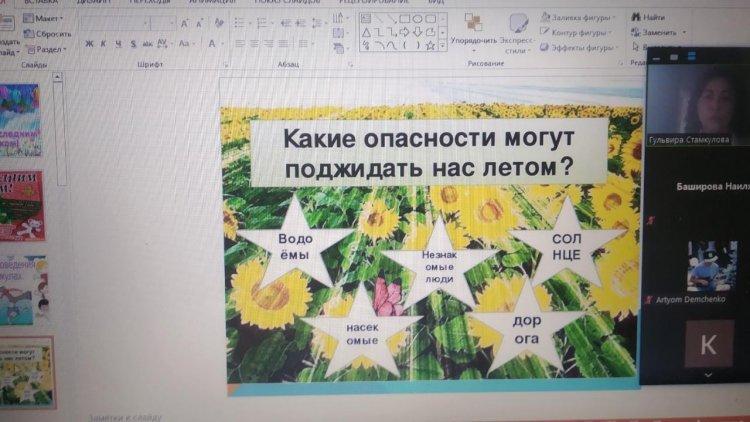Click decrease list level icon
The image size is (750, 422).
(286, 23)
